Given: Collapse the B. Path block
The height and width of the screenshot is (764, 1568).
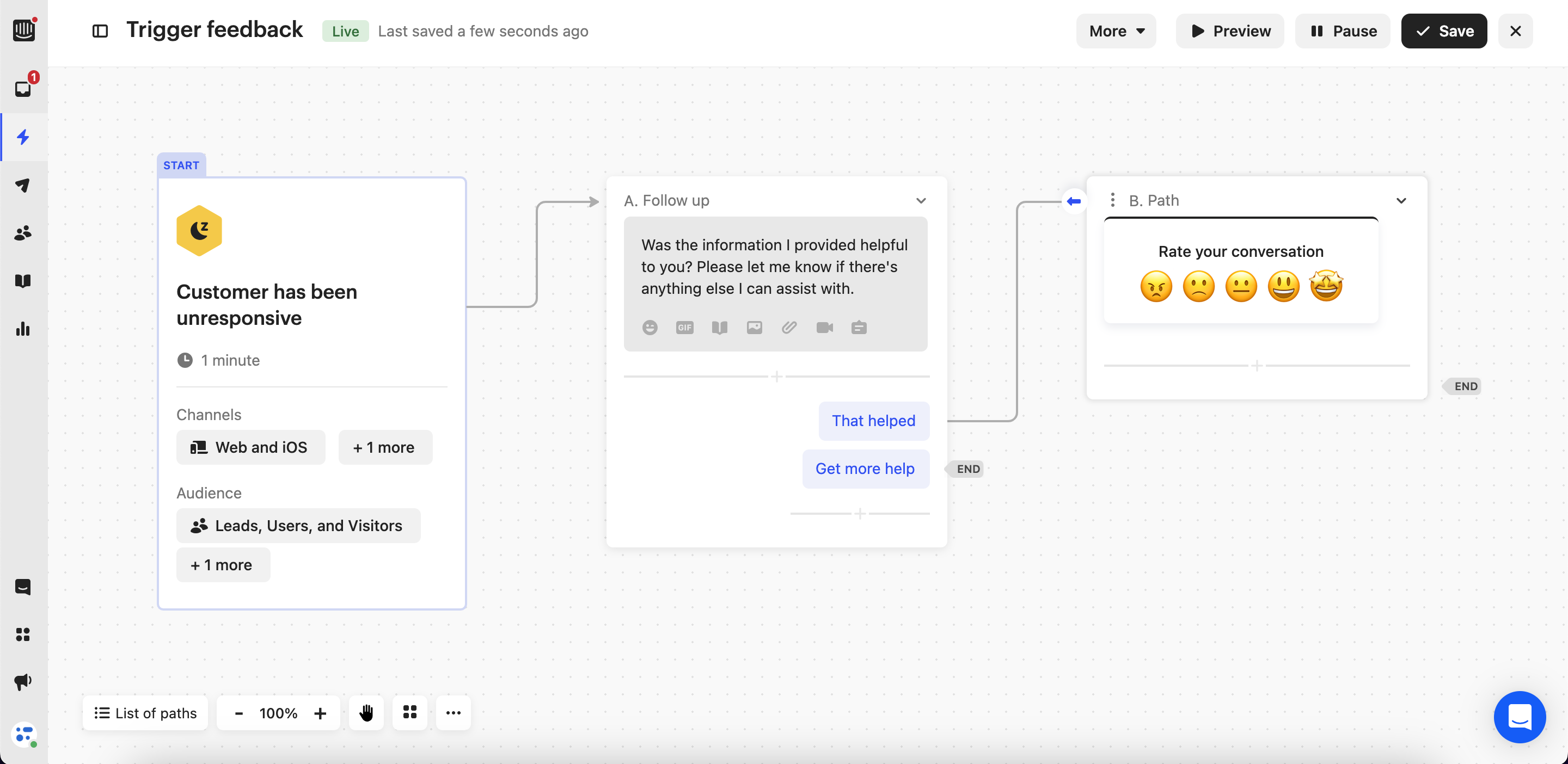Looking at the screenshot, I should [1401, 200].
